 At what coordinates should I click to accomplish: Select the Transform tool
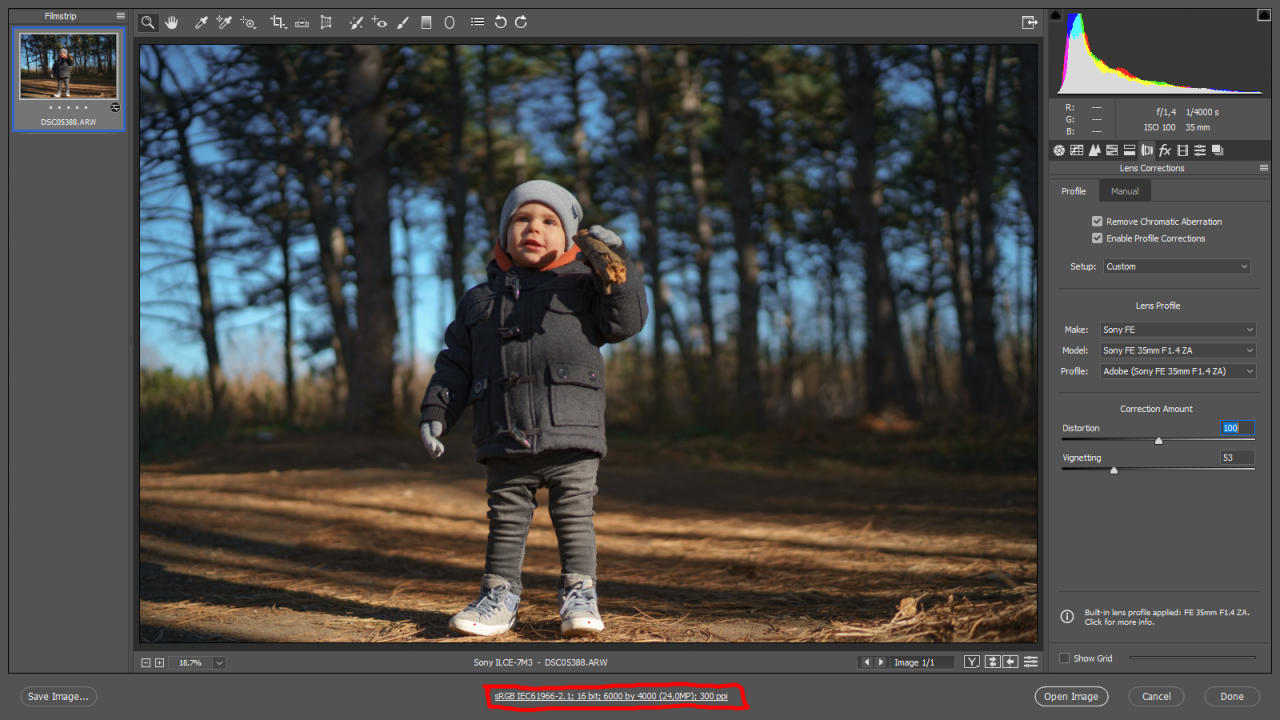pos(326,22)
